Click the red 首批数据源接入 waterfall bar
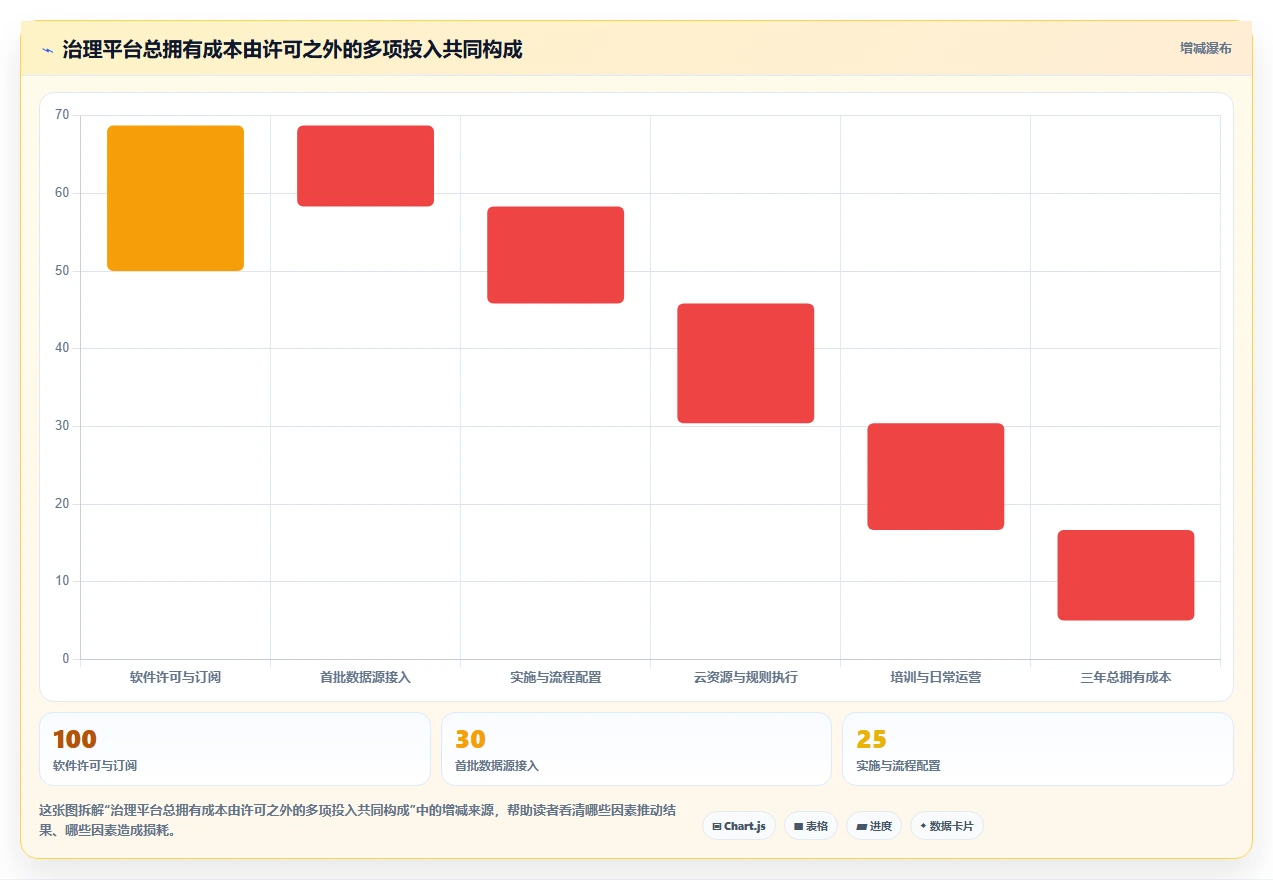This screenshot has width=1273, height=880. pyautogui.click(x=365, y=166)
